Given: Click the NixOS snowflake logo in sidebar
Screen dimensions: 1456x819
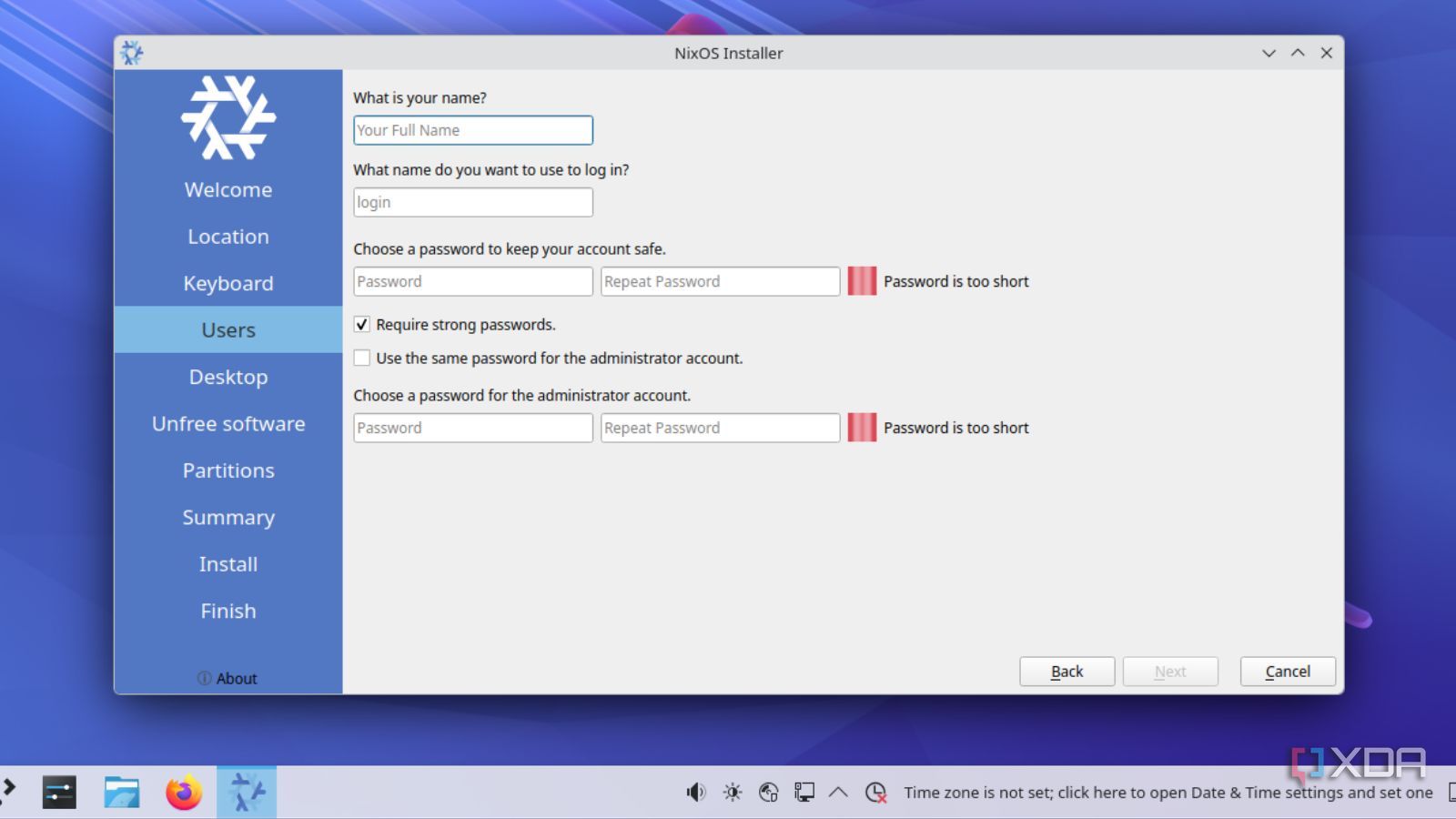Looking at the screenshot, I should click(228, 117).
